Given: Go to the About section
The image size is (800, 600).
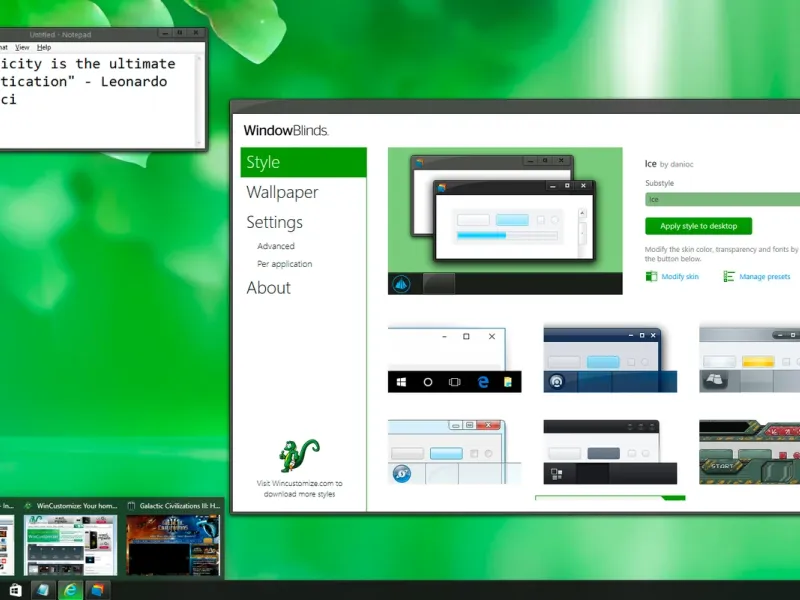Looking at the screenshot, I should 268,288.
